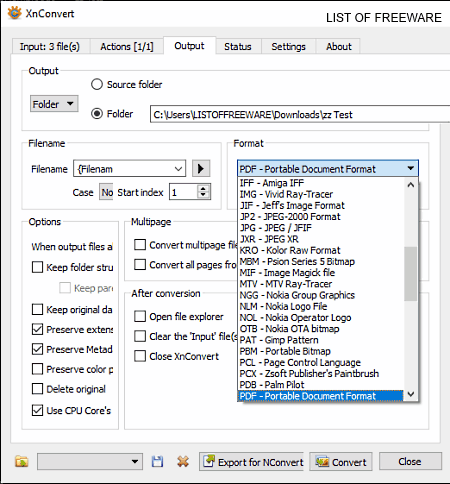Click the output folder path field
The image size is (450, 484).
[x=300, y=114]
